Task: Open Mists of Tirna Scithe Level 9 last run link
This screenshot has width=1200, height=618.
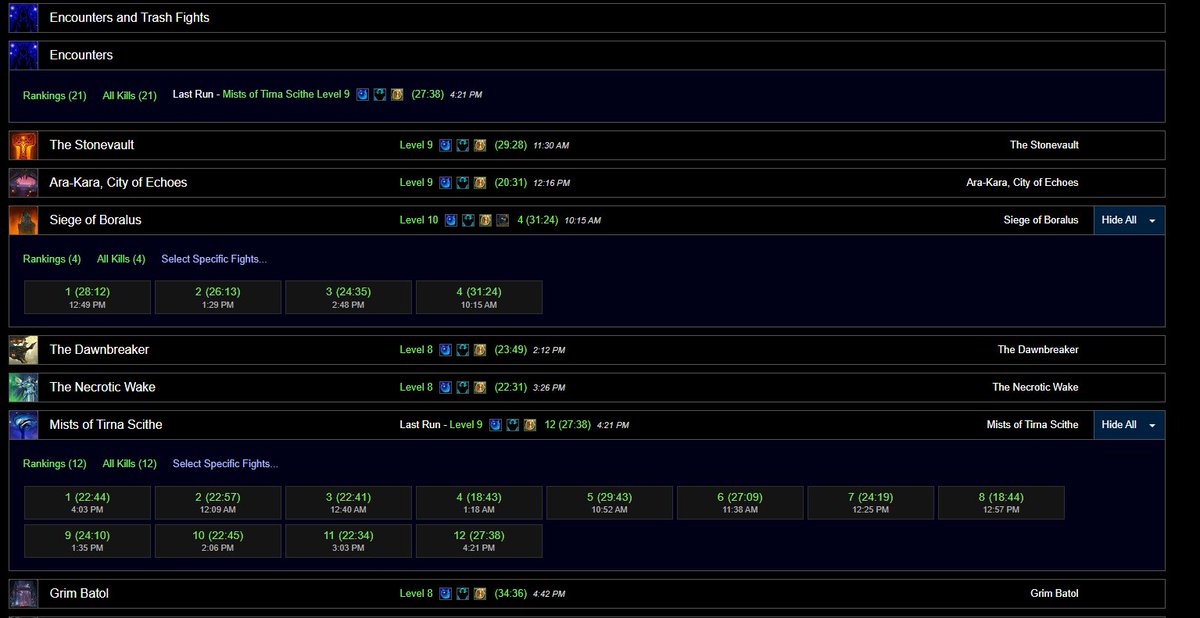Action: pyautogui.click(x=286, y=94)
